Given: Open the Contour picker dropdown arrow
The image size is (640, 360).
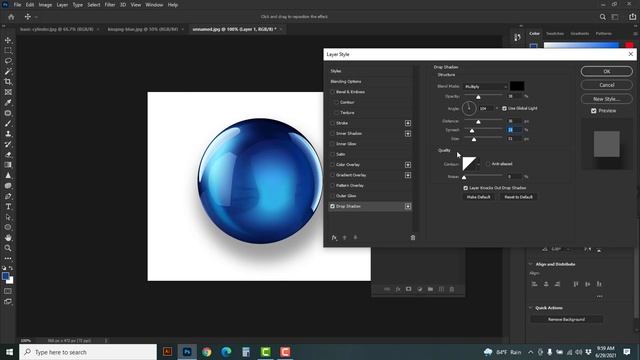Looking at the screenshot, I should [x=478, y=164].
